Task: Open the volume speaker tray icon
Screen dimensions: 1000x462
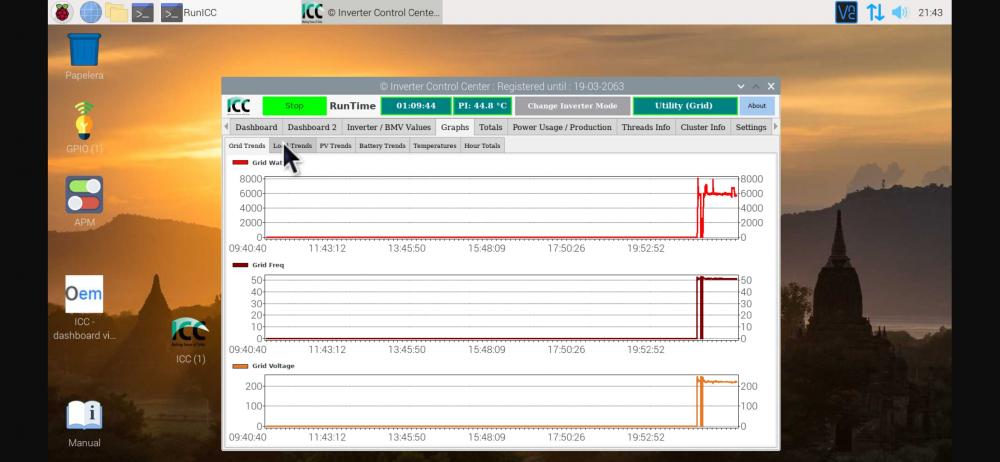Action: [899, 12]
